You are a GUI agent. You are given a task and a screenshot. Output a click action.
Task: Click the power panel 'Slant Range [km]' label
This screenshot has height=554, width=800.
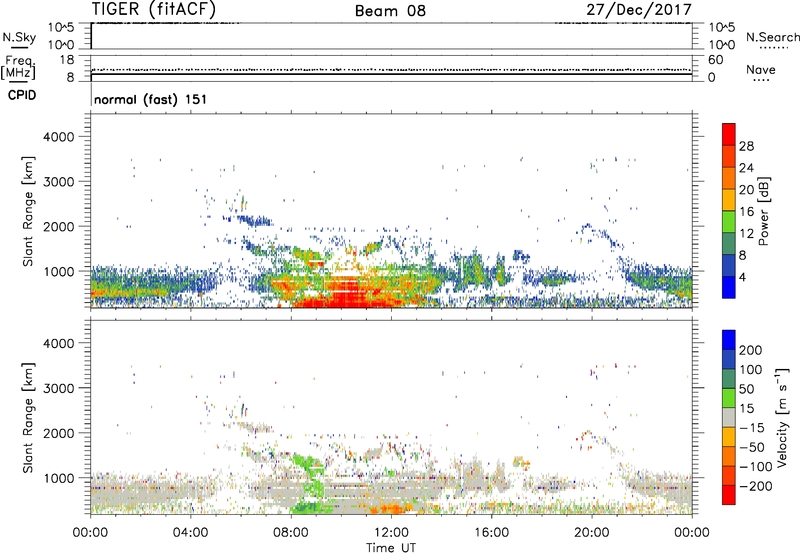(28, 211)
